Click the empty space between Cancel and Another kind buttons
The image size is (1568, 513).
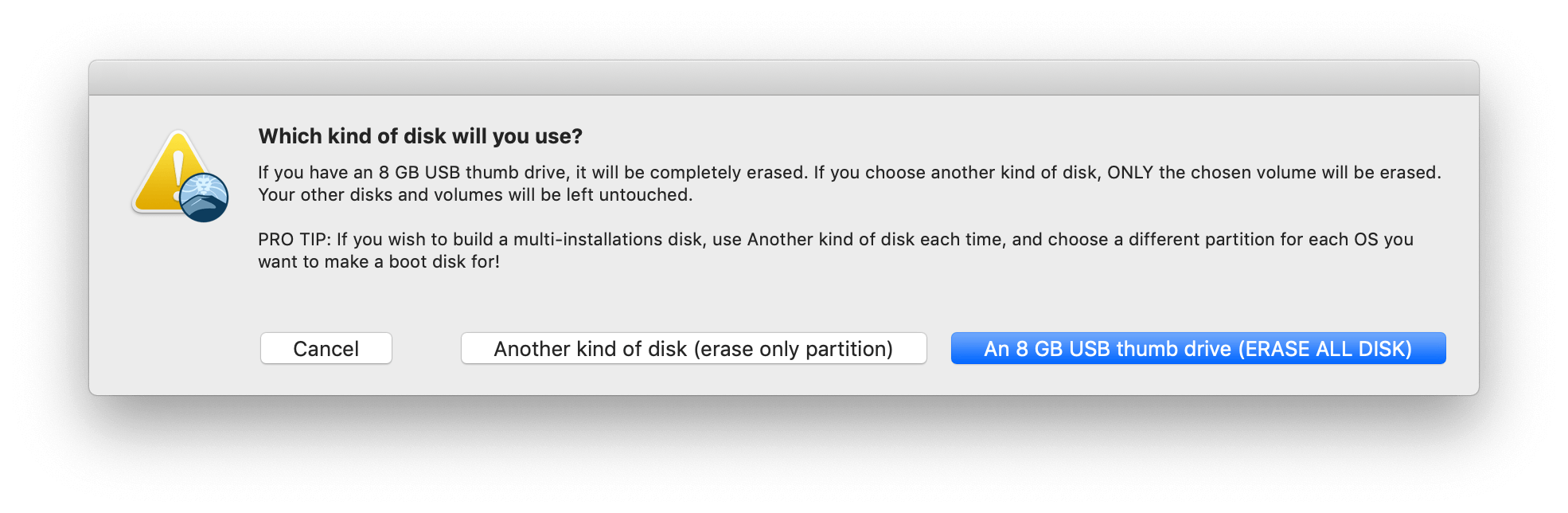[x=427, y=349]
